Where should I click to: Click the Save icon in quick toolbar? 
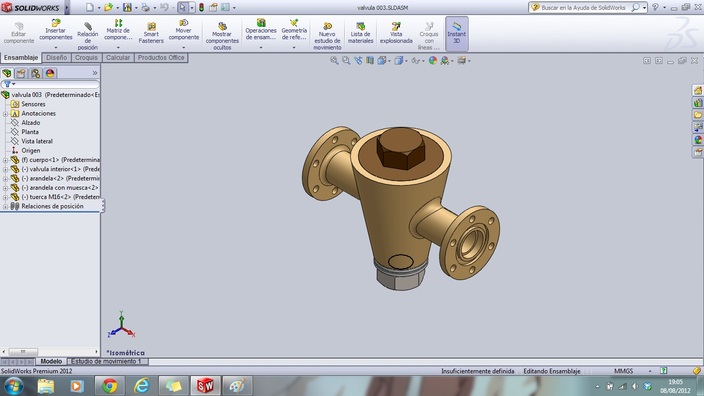coord(128,8)
